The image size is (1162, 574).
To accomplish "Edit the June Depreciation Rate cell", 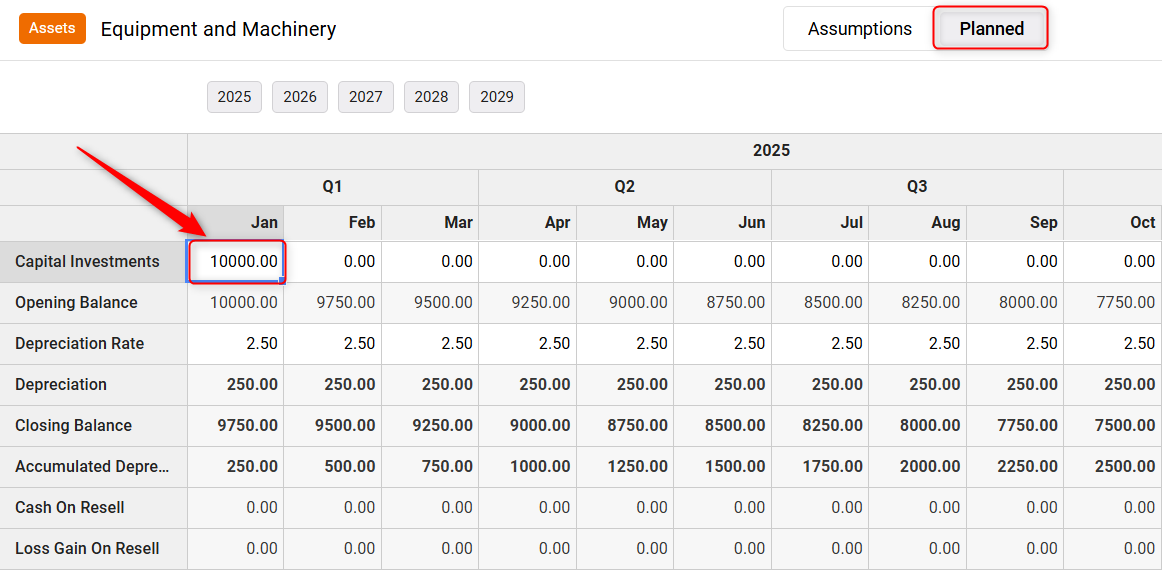I will pyautogui.click(x=723, y=344).
